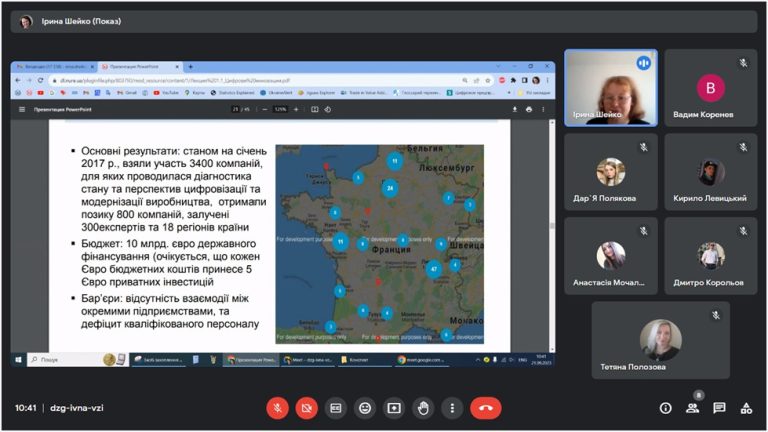
Task: Select Тетяна Полозова's participant tile
Action: [x=661, y=340]
